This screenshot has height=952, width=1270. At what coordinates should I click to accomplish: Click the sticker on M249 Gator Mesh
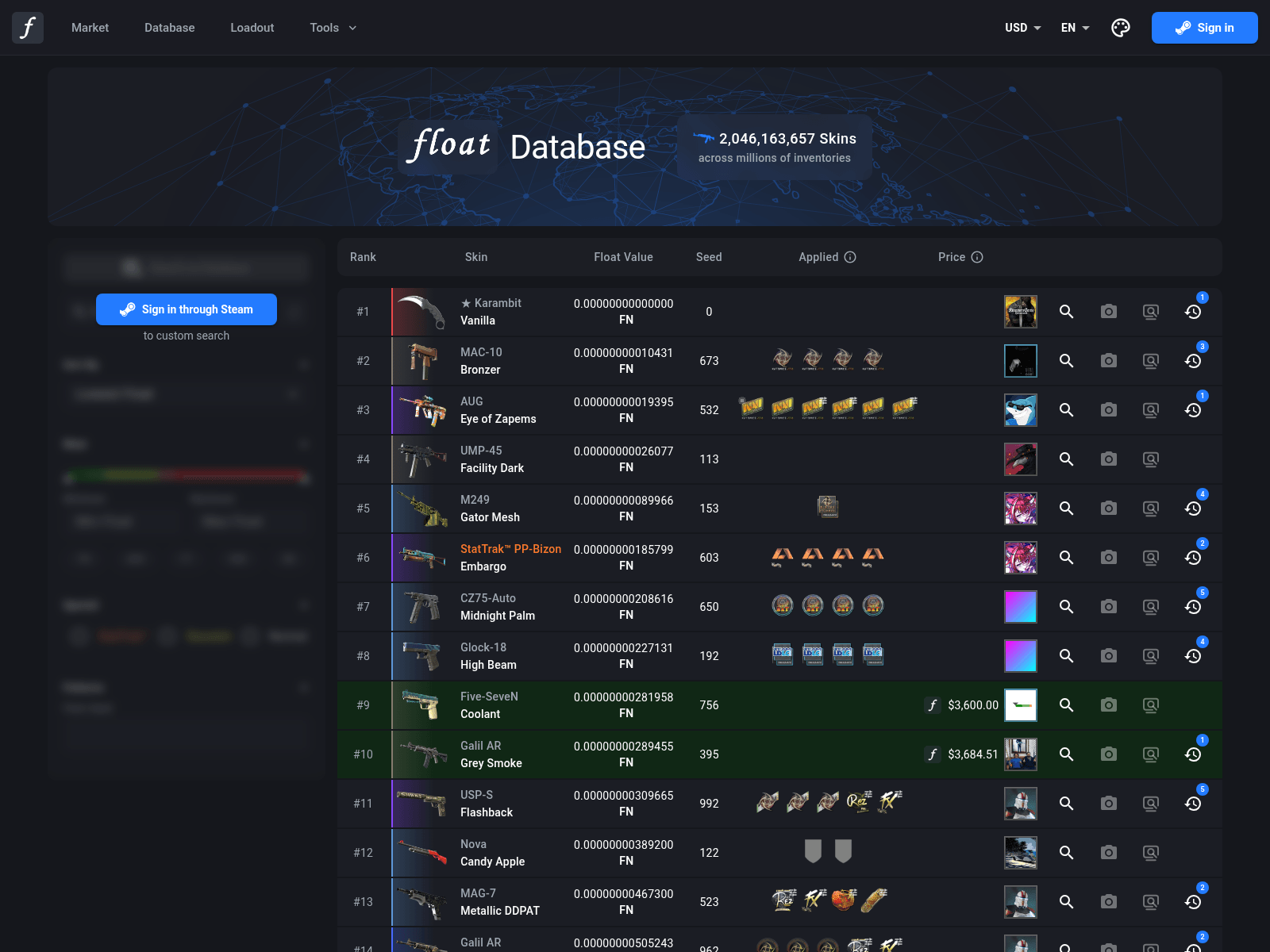tap(828, 508)
